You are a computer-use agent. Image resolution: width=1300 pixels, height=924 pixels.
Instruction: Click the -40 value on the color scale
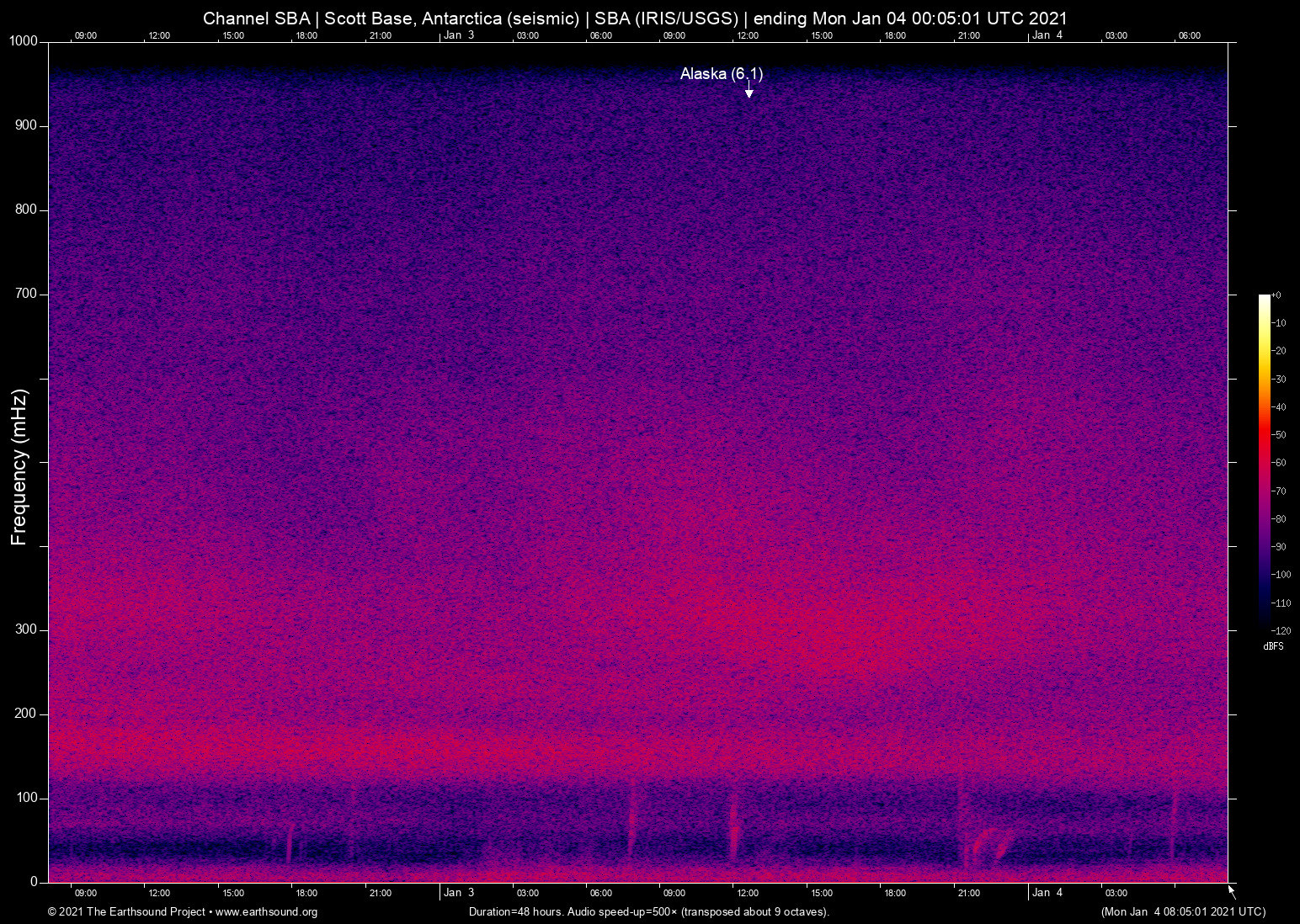pos(1279,407)
